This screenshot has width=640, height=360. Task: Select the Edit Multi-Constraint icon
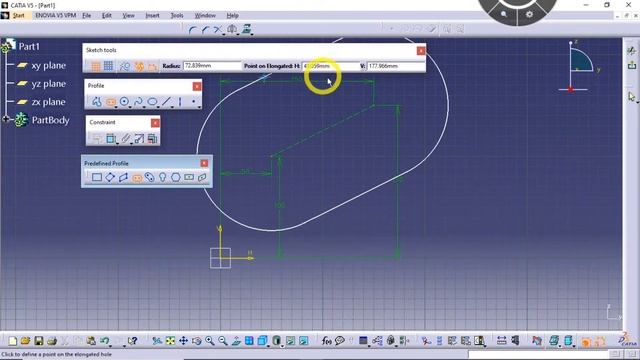pyautogui.click(x=152, y=138)
